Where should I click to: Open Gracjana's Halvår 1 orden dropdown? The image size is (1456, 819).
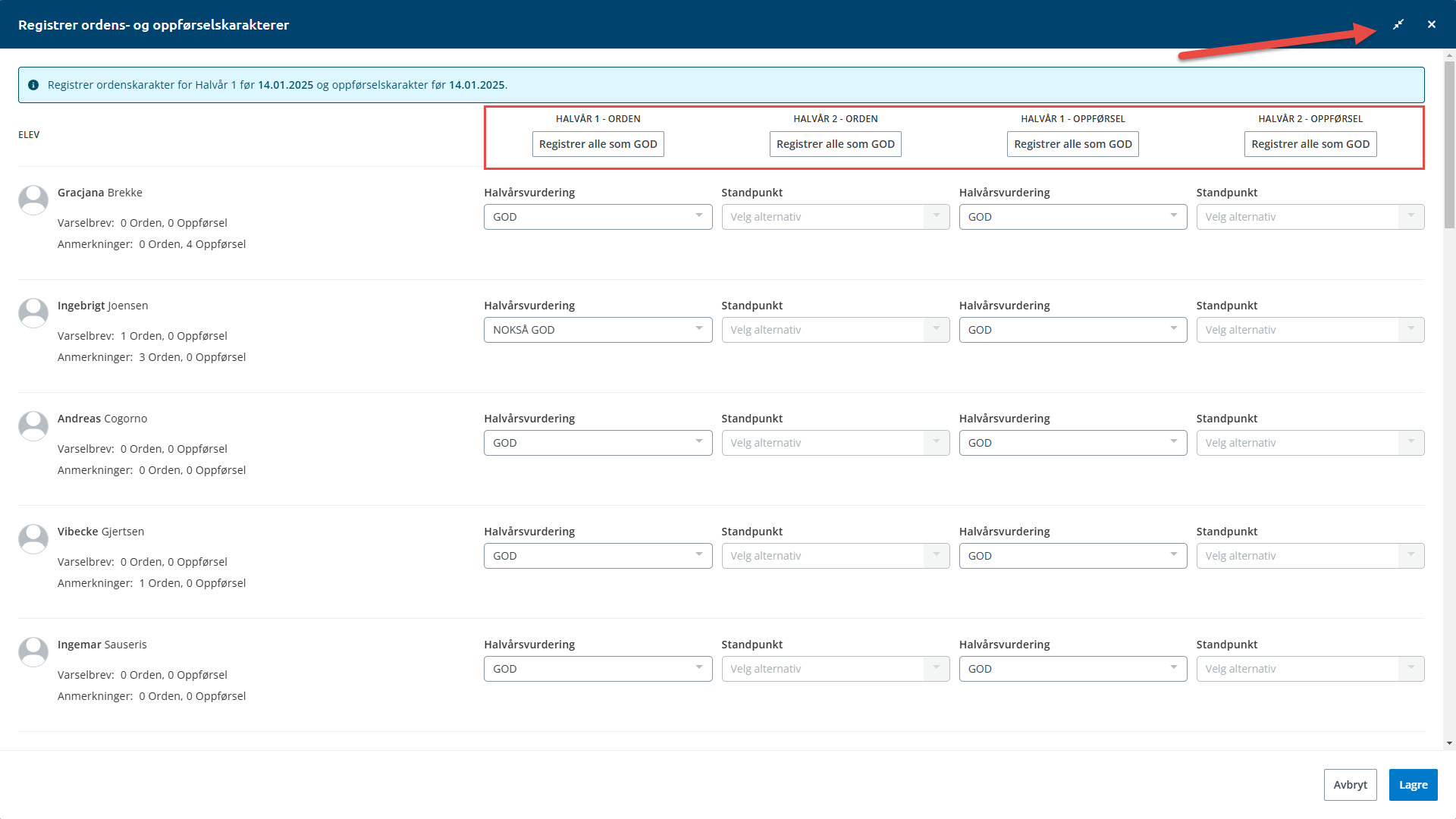(x=598, y=217)
